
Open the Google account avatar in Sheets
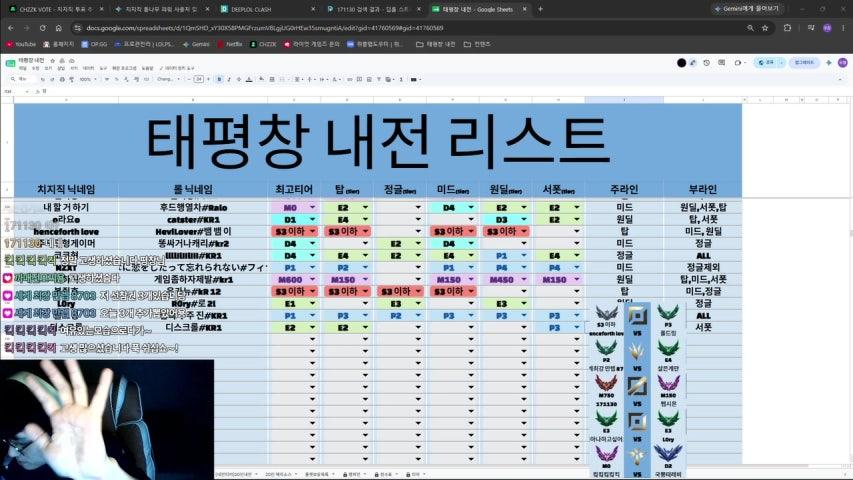843,63
